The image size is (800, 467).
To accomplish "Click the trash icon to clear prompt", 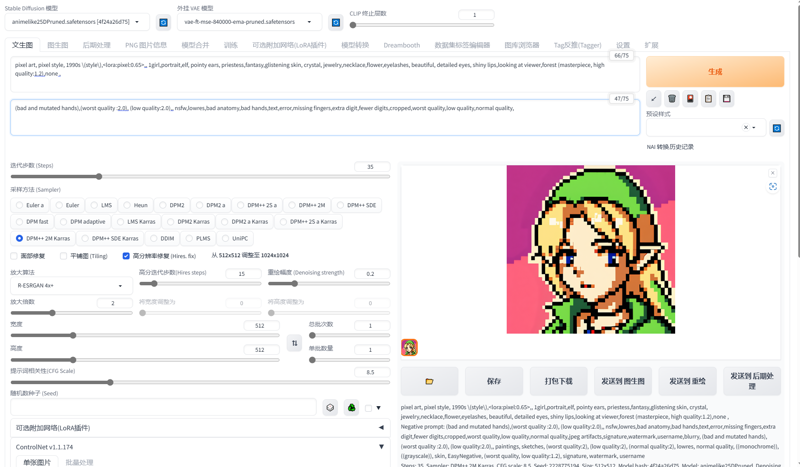I will point(672,99).
